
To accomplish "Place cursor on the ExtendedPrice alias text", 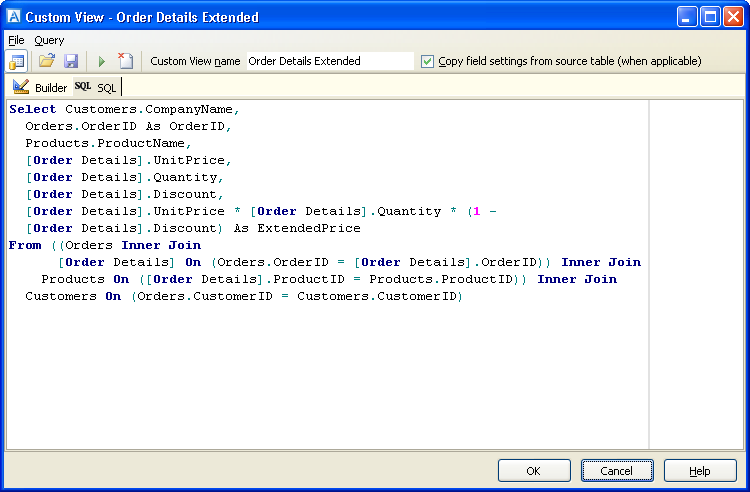I will click(x=309, y=228).
